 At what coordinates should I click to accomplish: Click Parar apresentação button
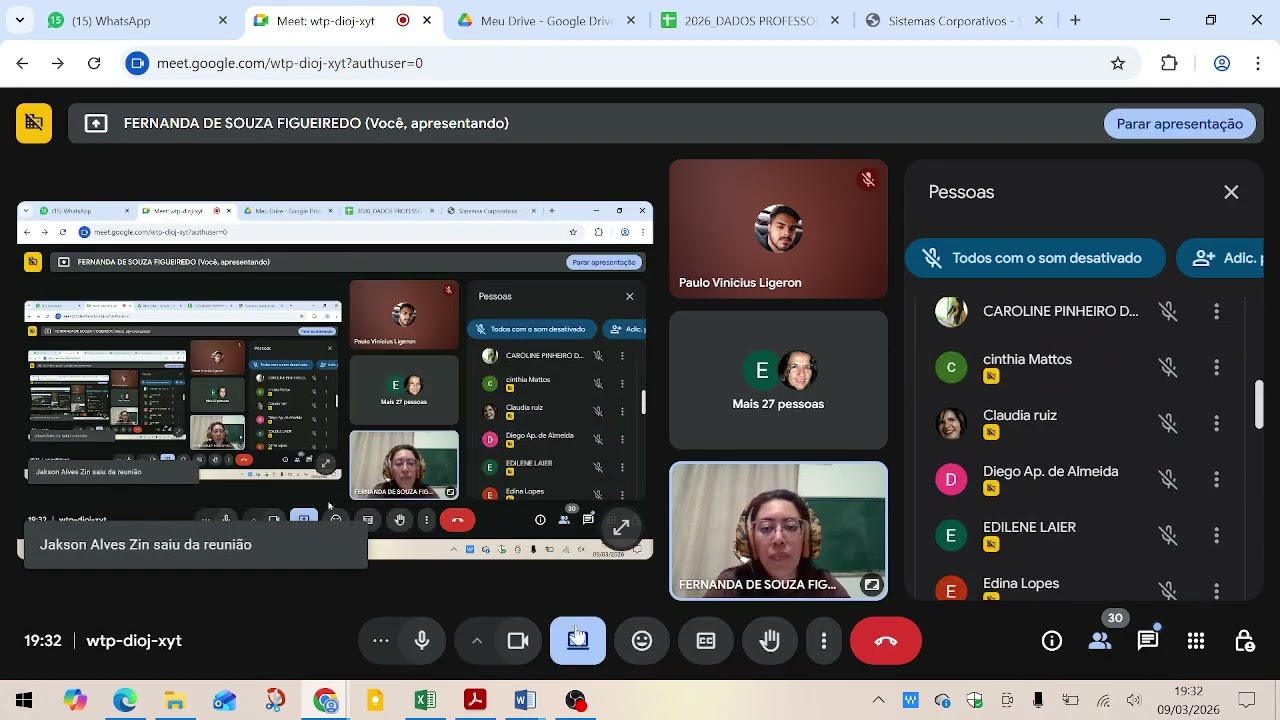[1180, 124]
